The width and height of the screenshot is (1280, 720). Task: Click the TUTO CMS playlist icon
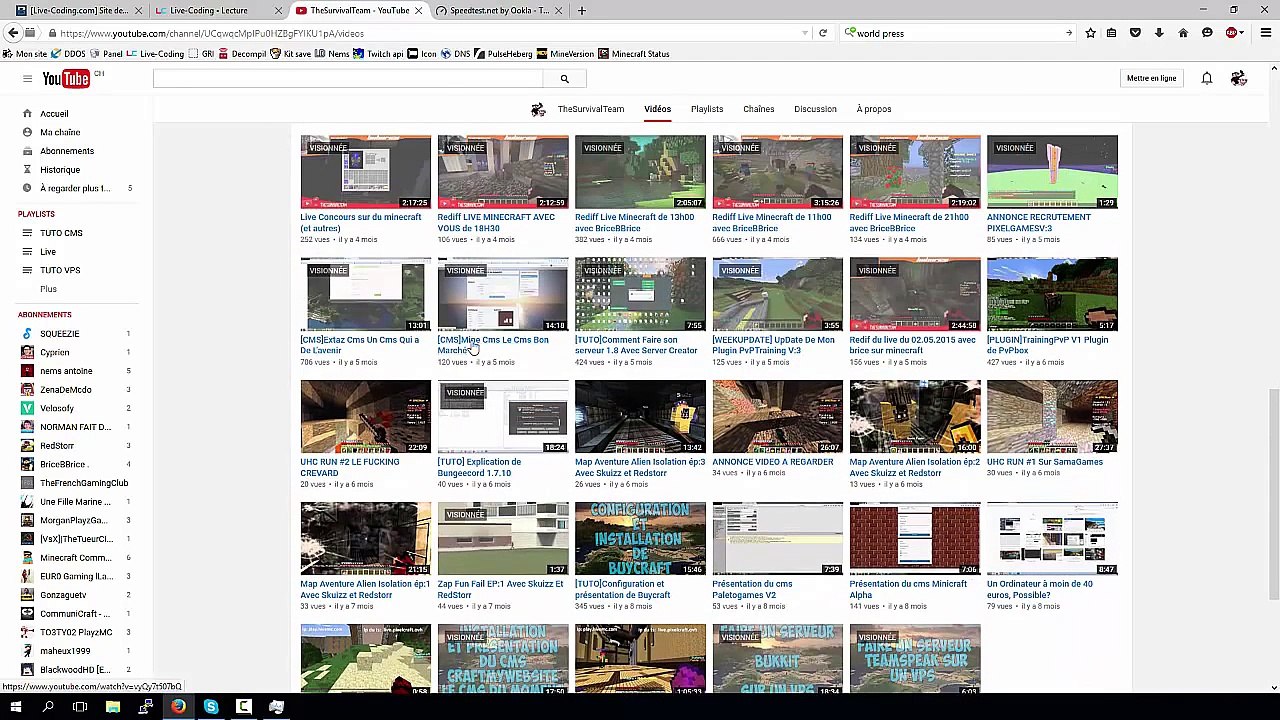point(27,233)
